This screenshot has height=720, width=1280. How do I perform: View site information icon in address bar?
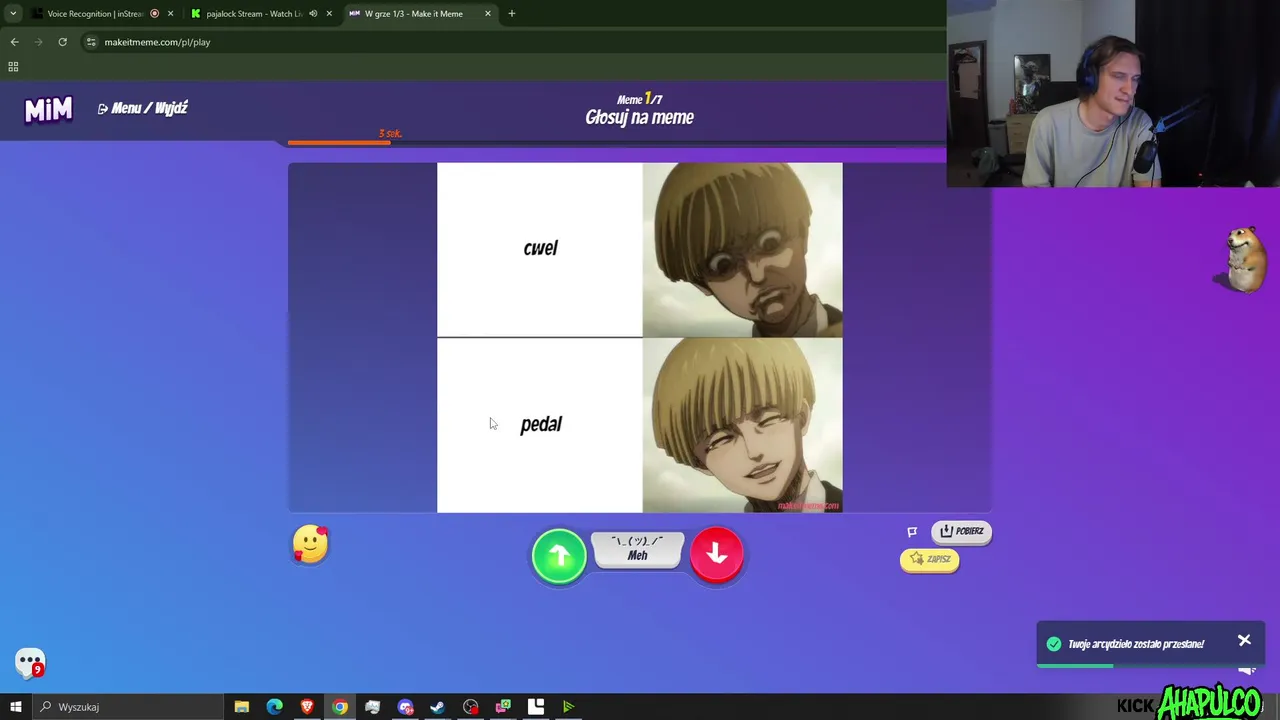point(91,42)
